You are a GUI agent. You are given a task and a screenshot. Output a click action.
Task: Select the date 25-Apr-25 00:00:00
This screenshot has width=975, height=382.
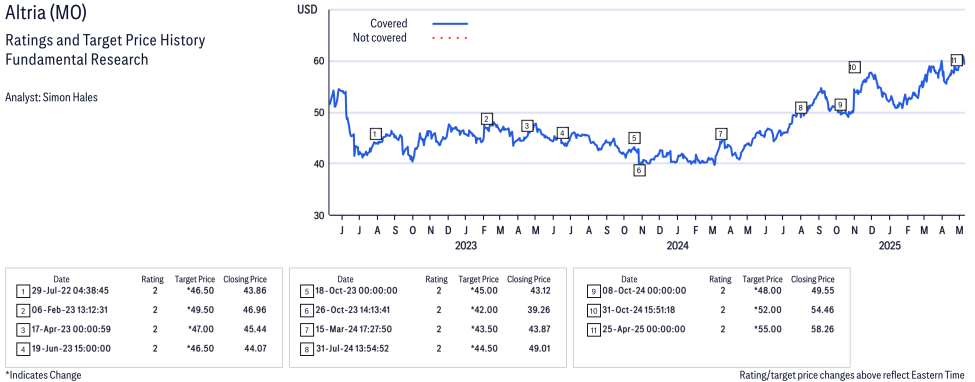pyautogui.click(x=644, y=329)
